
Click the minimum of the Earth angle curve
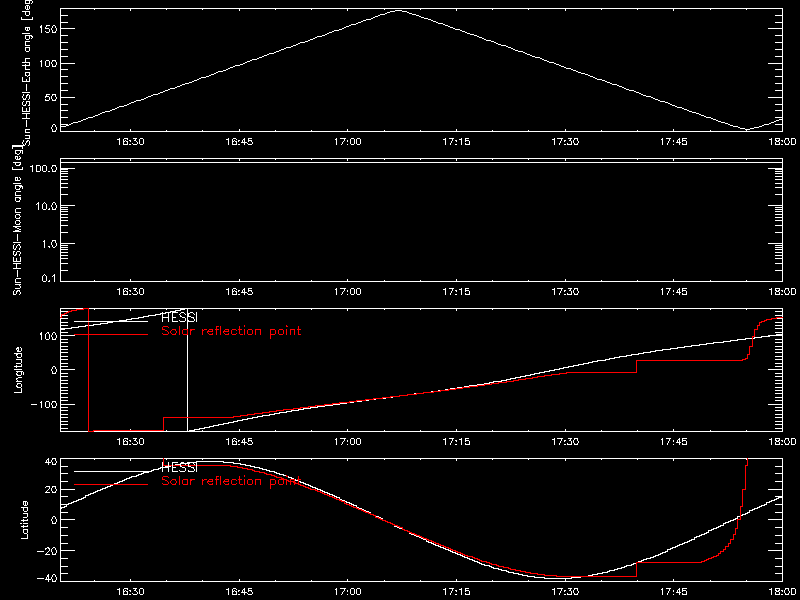[x=747, y=130]
